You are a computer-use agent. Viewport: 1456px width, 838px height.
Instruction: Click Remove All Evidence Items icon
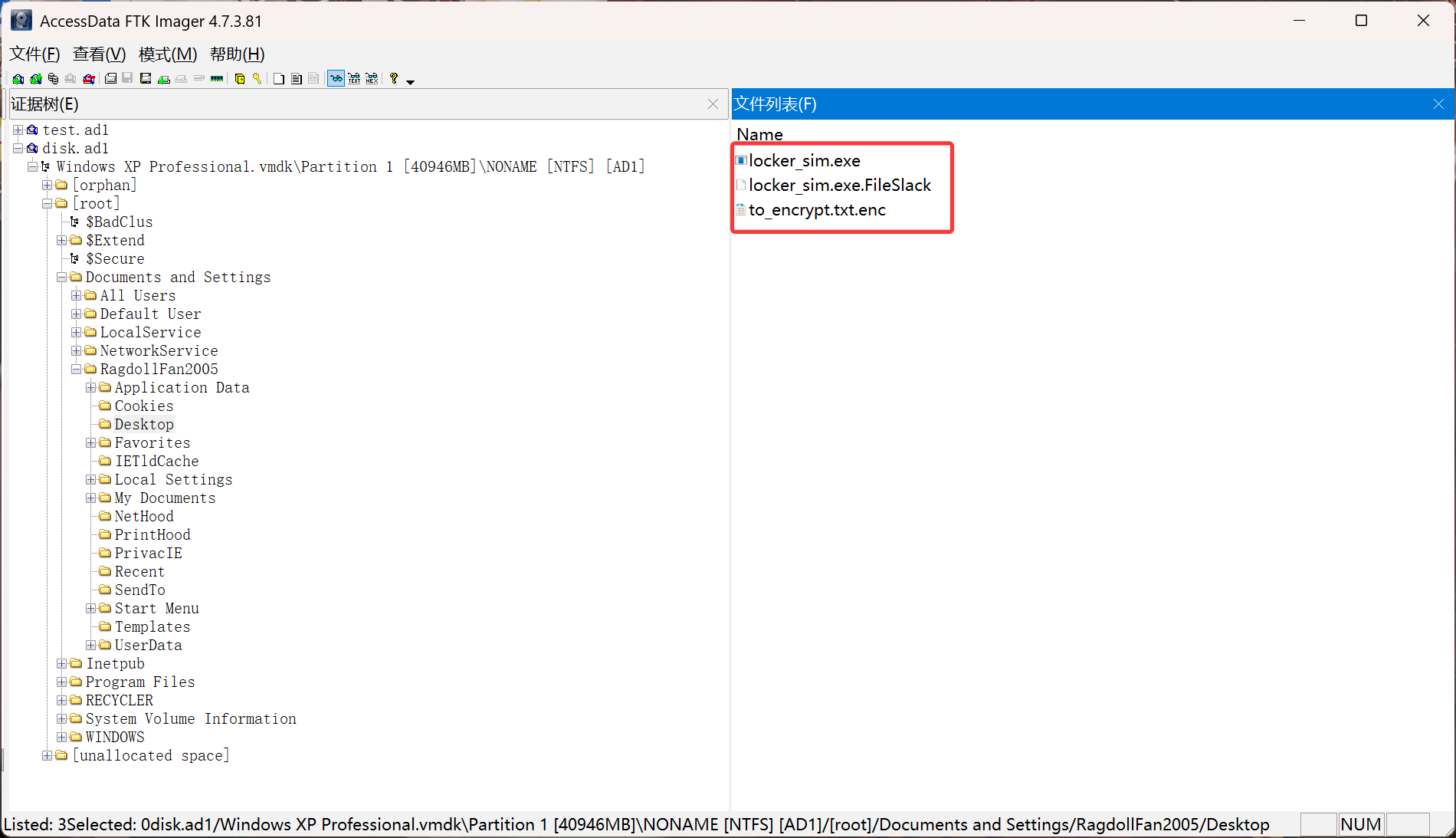89,79
